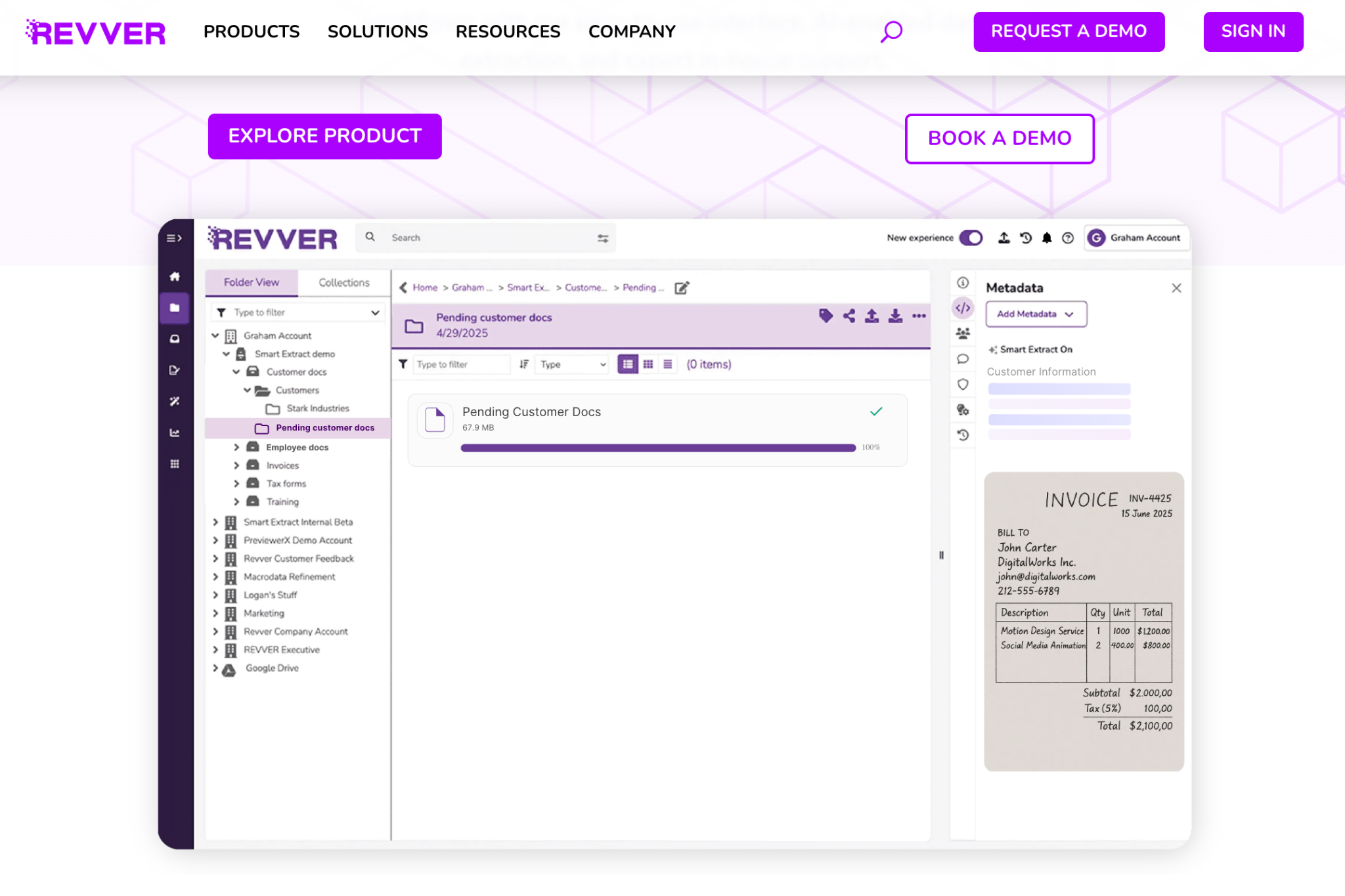Click the notification bell icon
The image size is (1345, 896).
1047,238
